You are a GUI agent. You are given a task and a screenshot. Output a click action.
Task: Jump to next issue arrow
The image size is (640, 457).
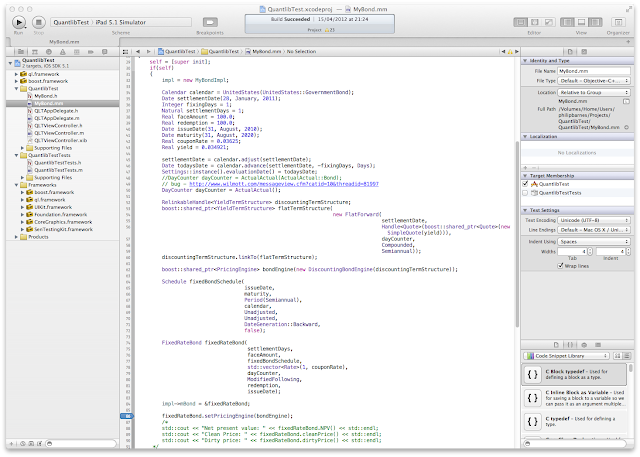tap(517, 52)
